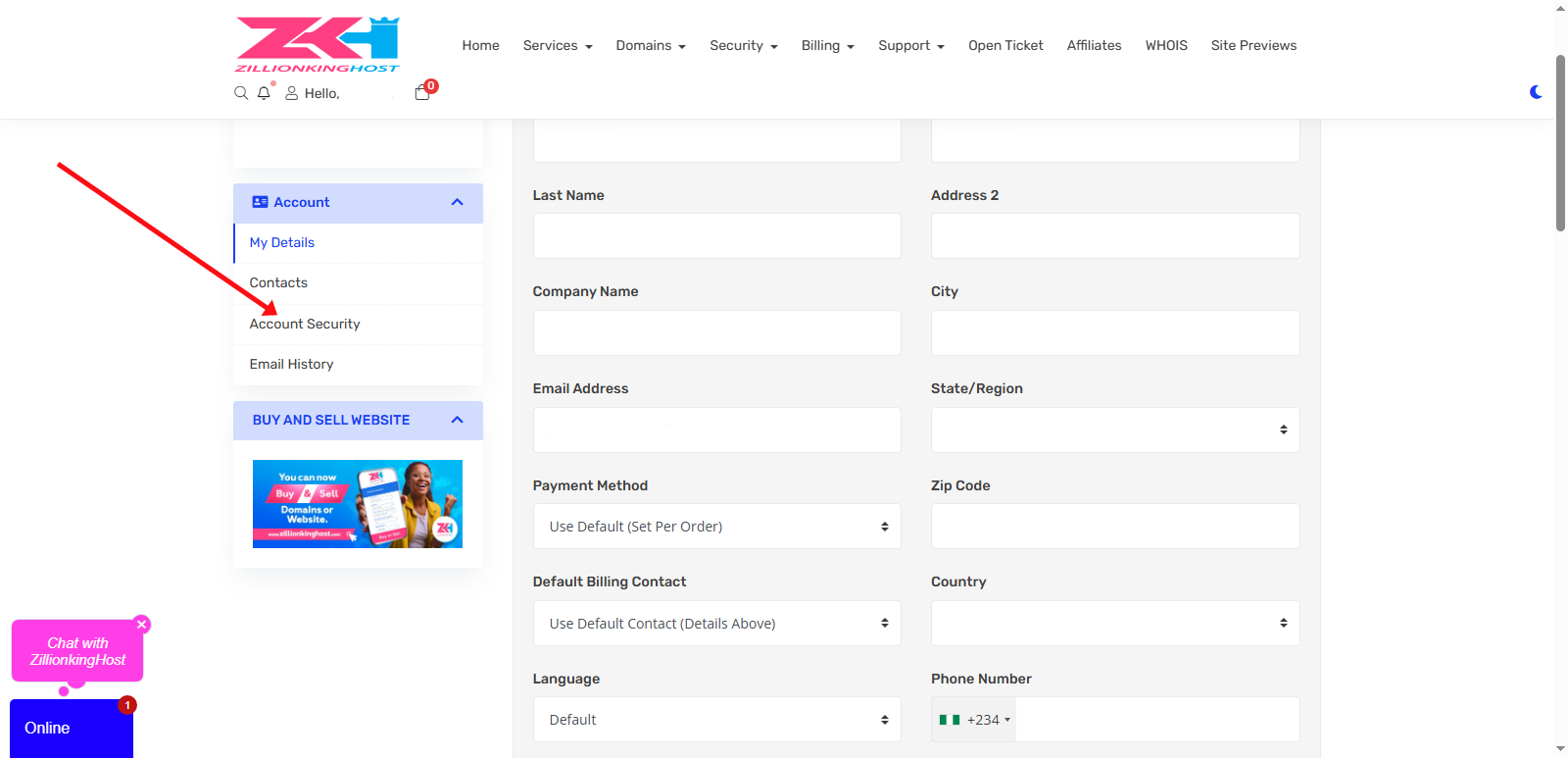Open the State/Region dropdown
The image size is (1568, 758).
click(1114, 430)
